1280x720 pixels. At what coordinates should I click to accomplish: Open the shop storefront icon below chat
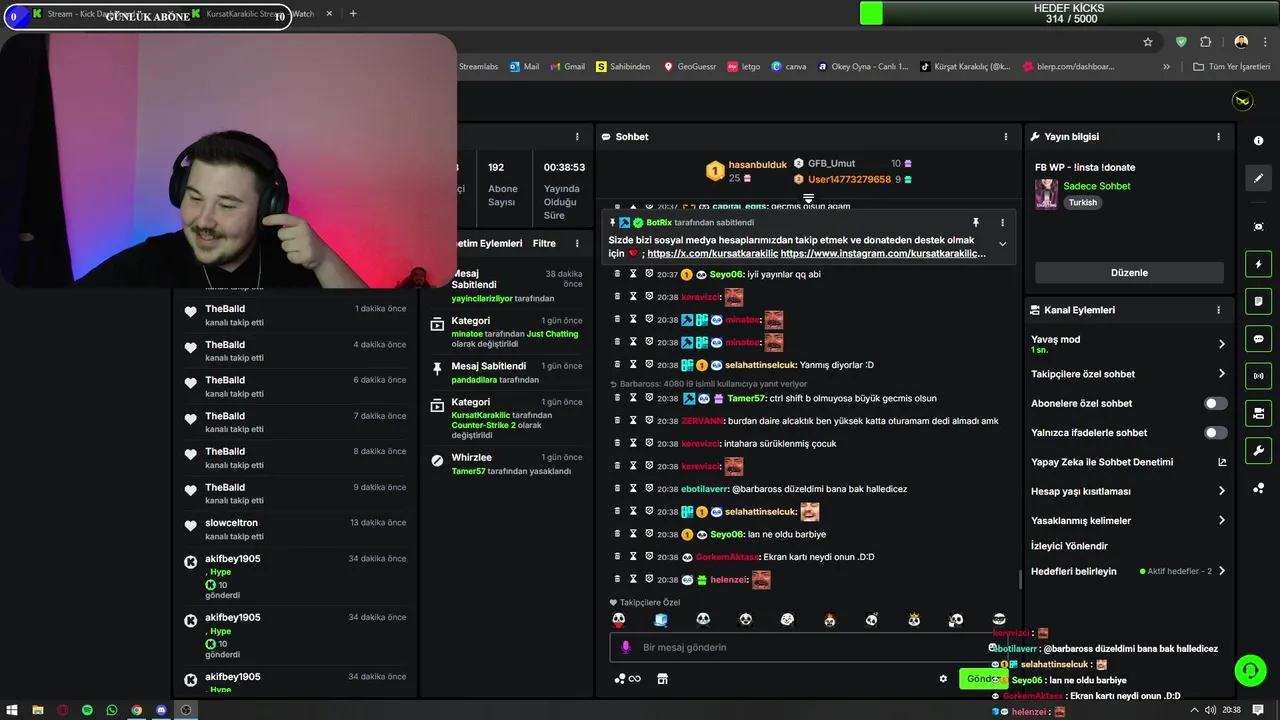click(x=662, y=679)
